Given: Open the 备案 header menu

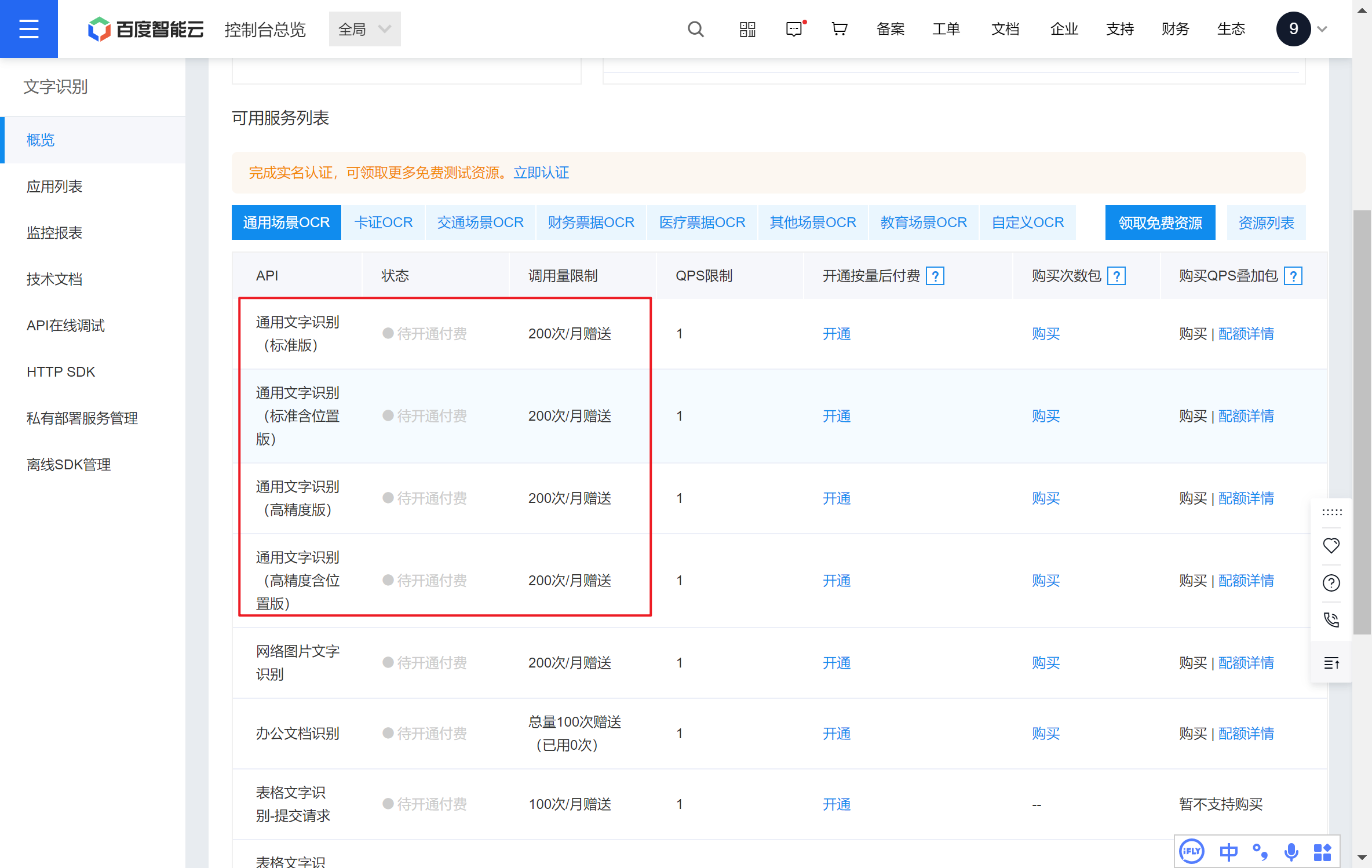Looking at the screenshot, I should point(891,29).
